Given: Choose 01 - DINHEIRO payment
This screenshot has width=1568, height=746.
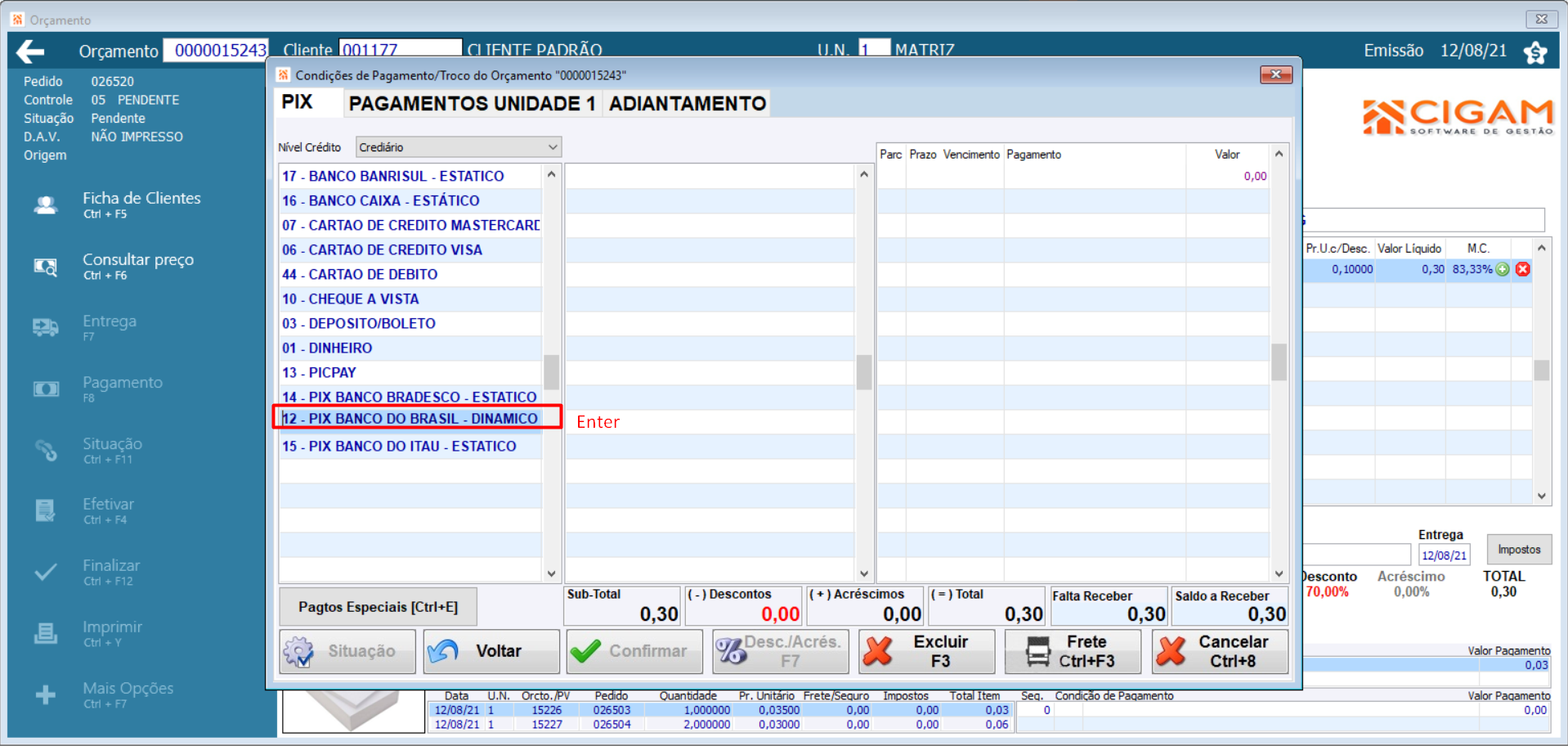Looking at the screenshot, I should (x=410, y=348).
